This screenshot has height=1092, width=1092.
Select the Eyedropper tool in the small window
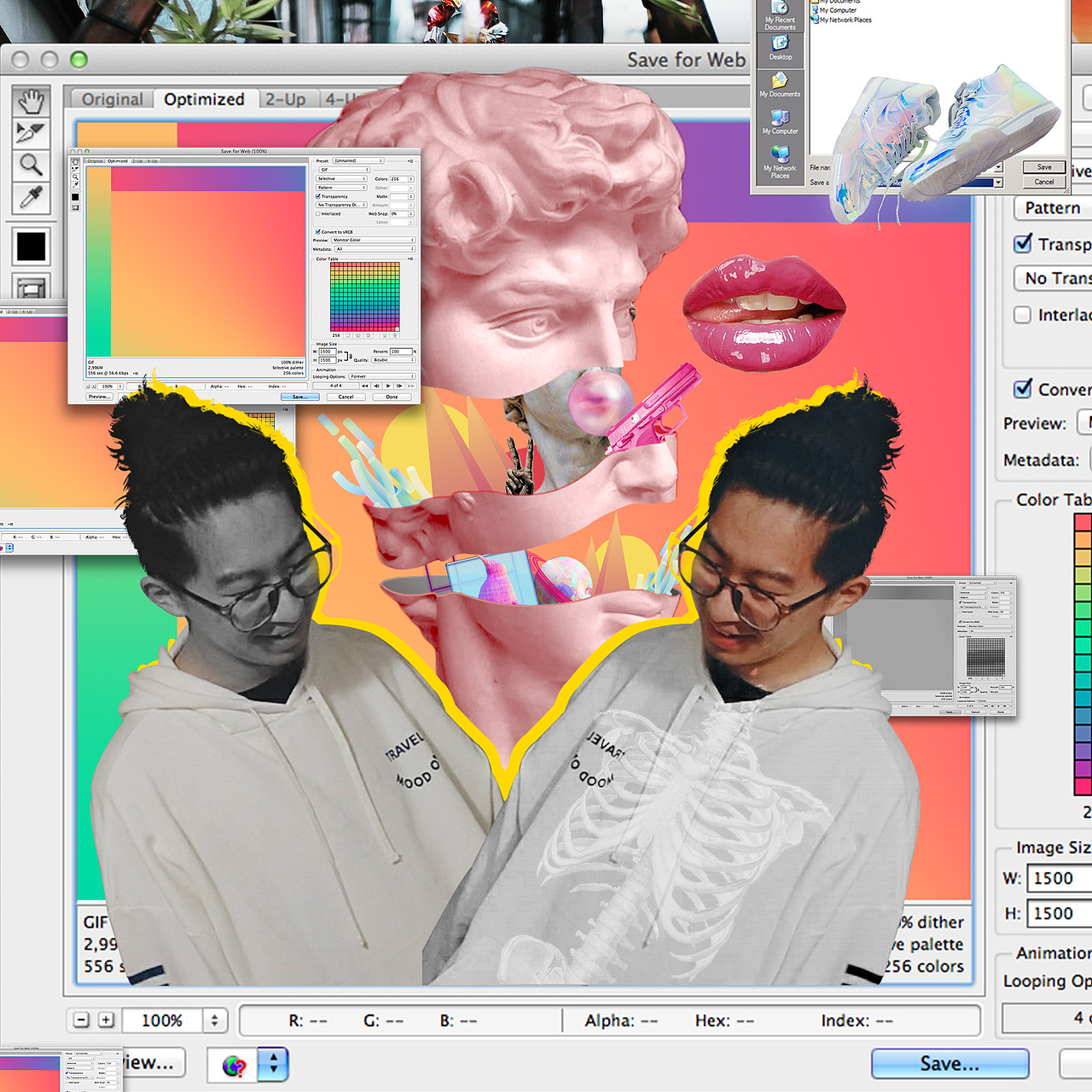click(x=75, y=185)
